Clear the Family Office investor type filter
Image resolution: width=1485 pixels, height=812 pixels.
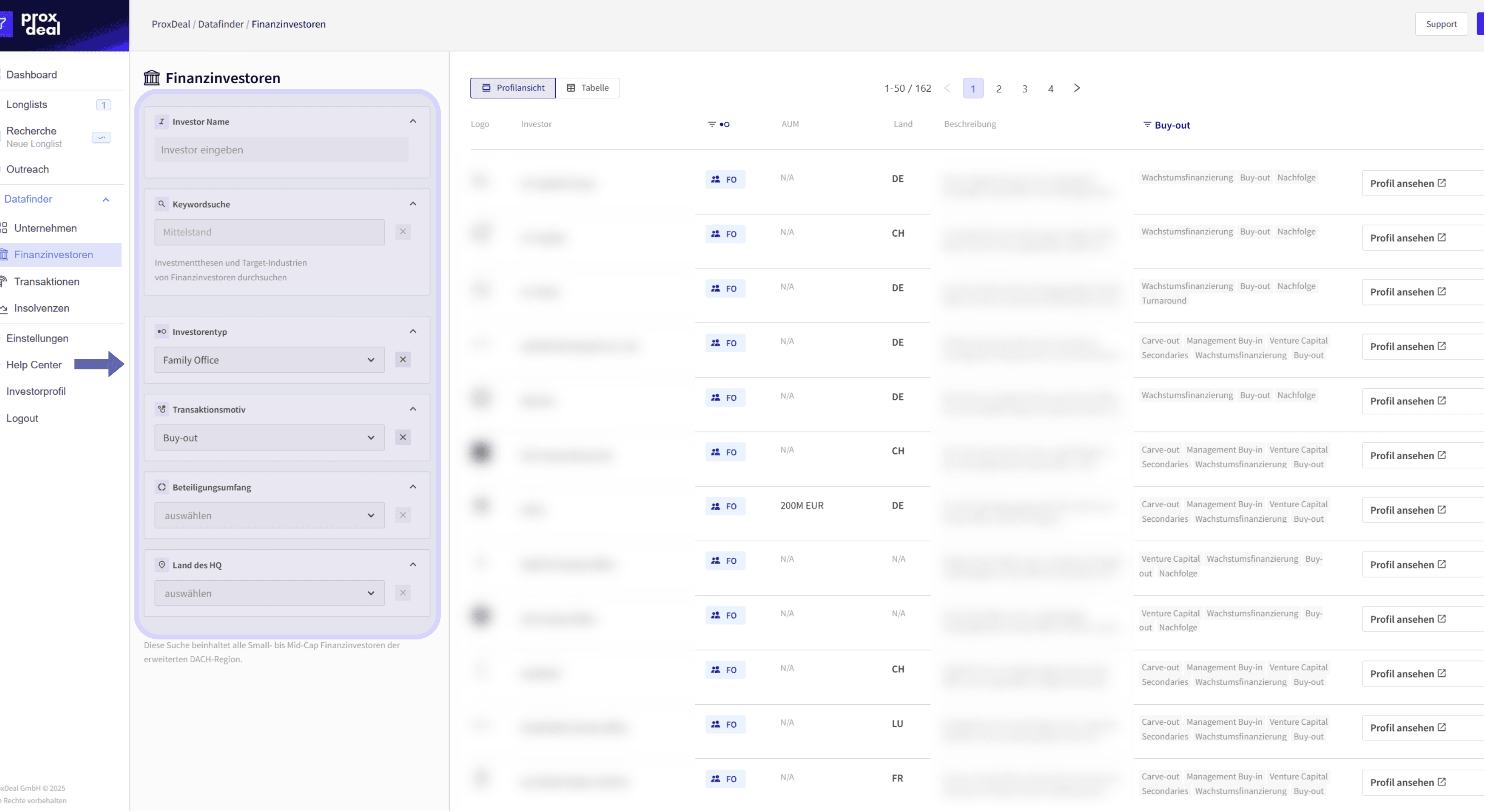coord(403,360)
